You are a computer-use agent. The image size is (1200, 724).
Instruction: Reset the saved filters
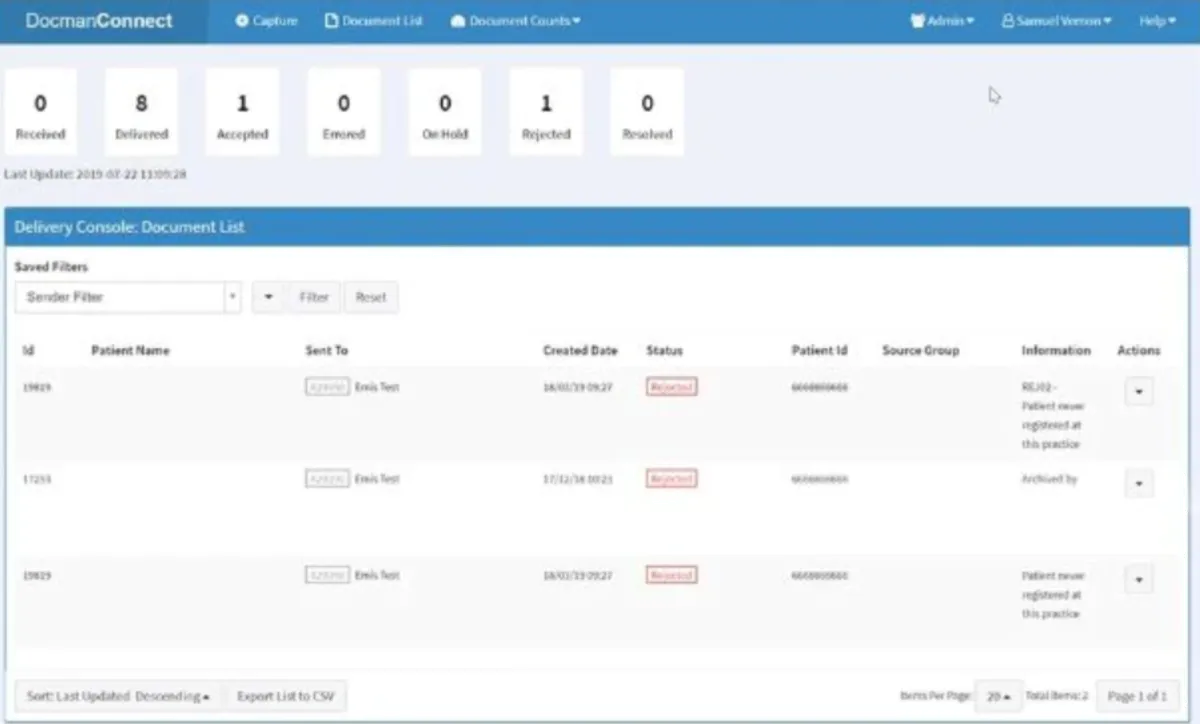tap(371, 297)
